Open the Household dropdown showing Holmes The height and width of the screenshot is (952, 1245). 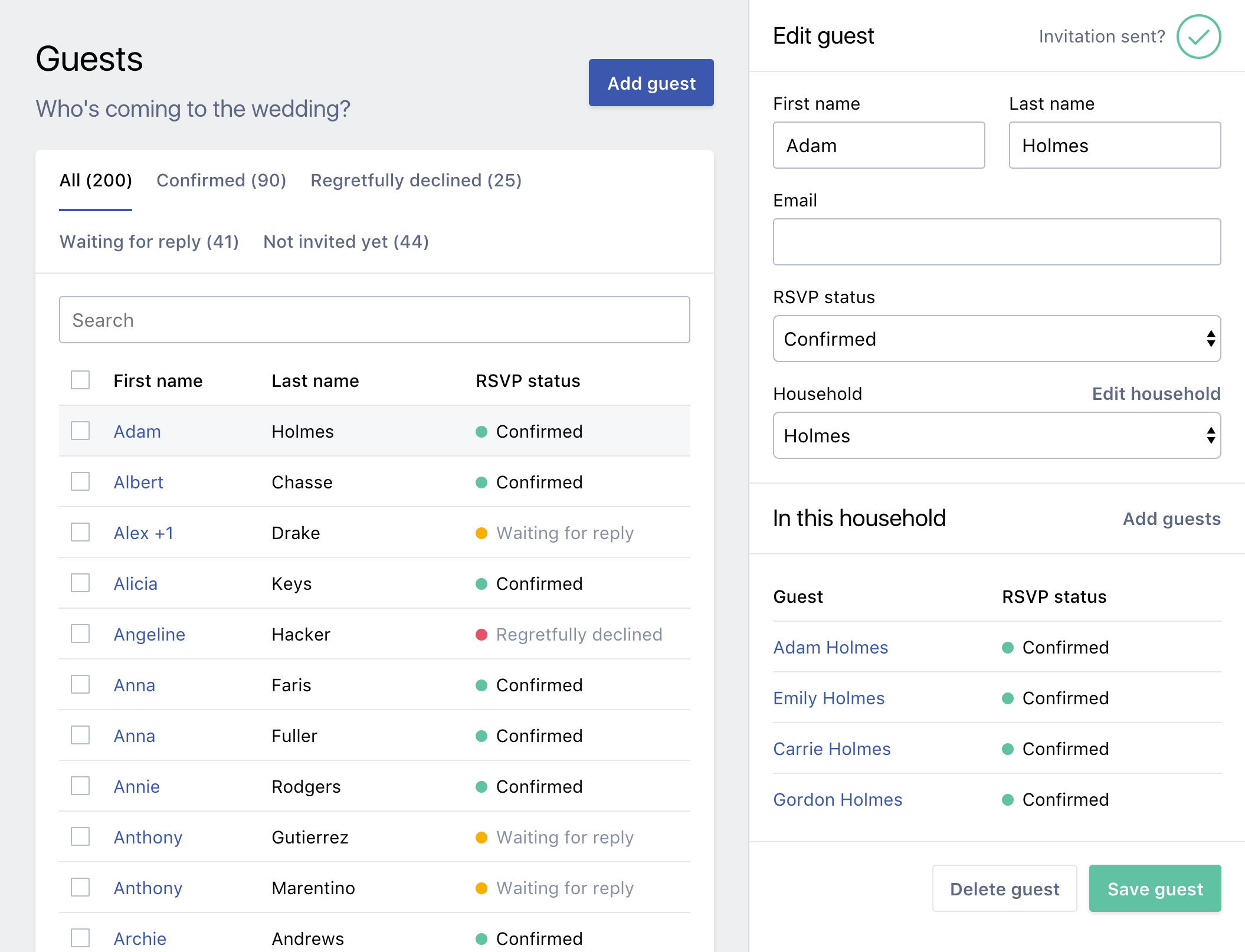(996, 435)
